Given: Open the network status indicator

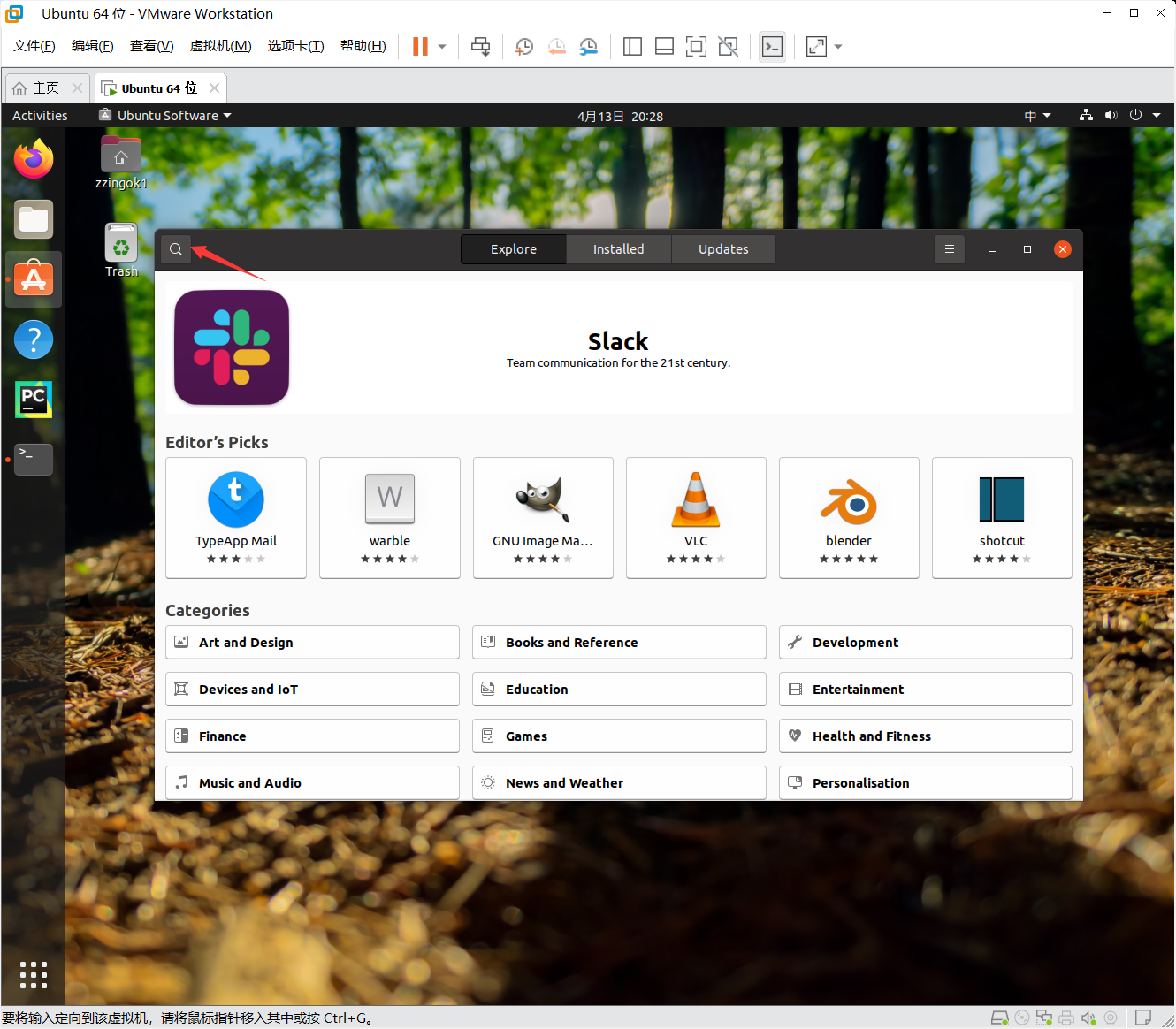Looking at the screenshot, I should 1086,116.
